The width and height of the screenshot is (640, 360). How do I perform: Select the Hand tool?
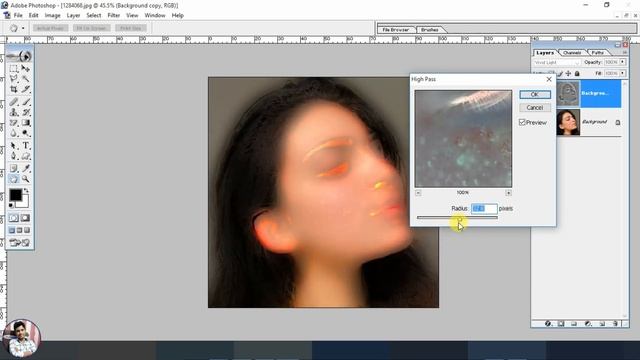pyautogui.click(x=13, y=179)
